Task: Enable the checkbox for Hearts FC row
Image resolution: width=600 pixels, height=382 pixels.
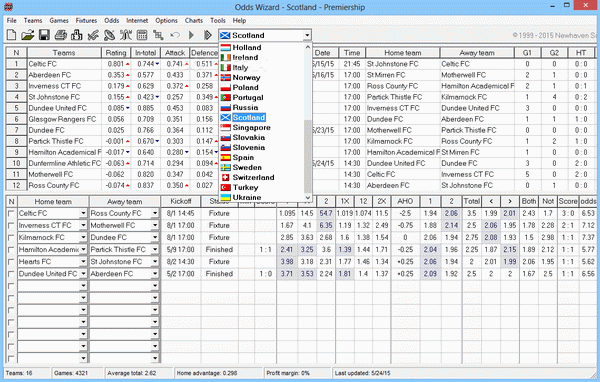Action: [x=11, y=262]
